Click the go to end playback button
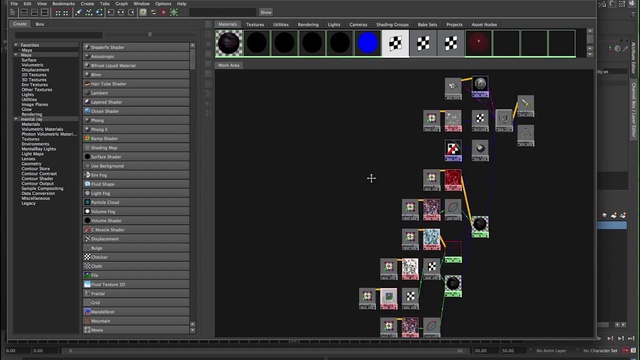The image size is (640, 360). pyautogui.click(x=631, y=338)
